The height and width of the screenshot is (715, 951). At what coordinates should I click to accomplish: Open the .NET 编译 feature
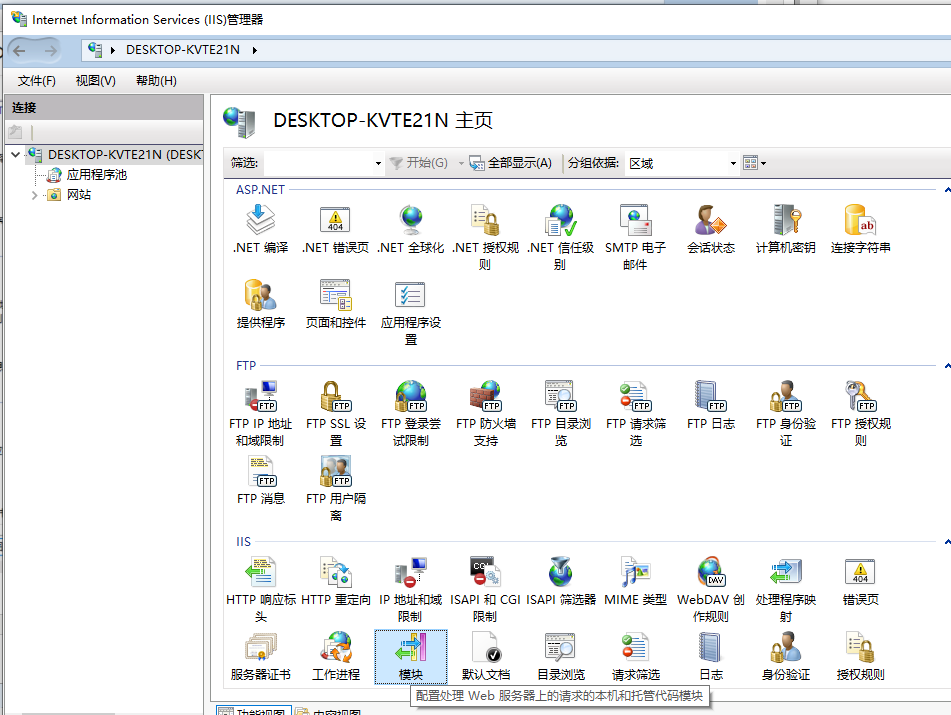point(261,229)
